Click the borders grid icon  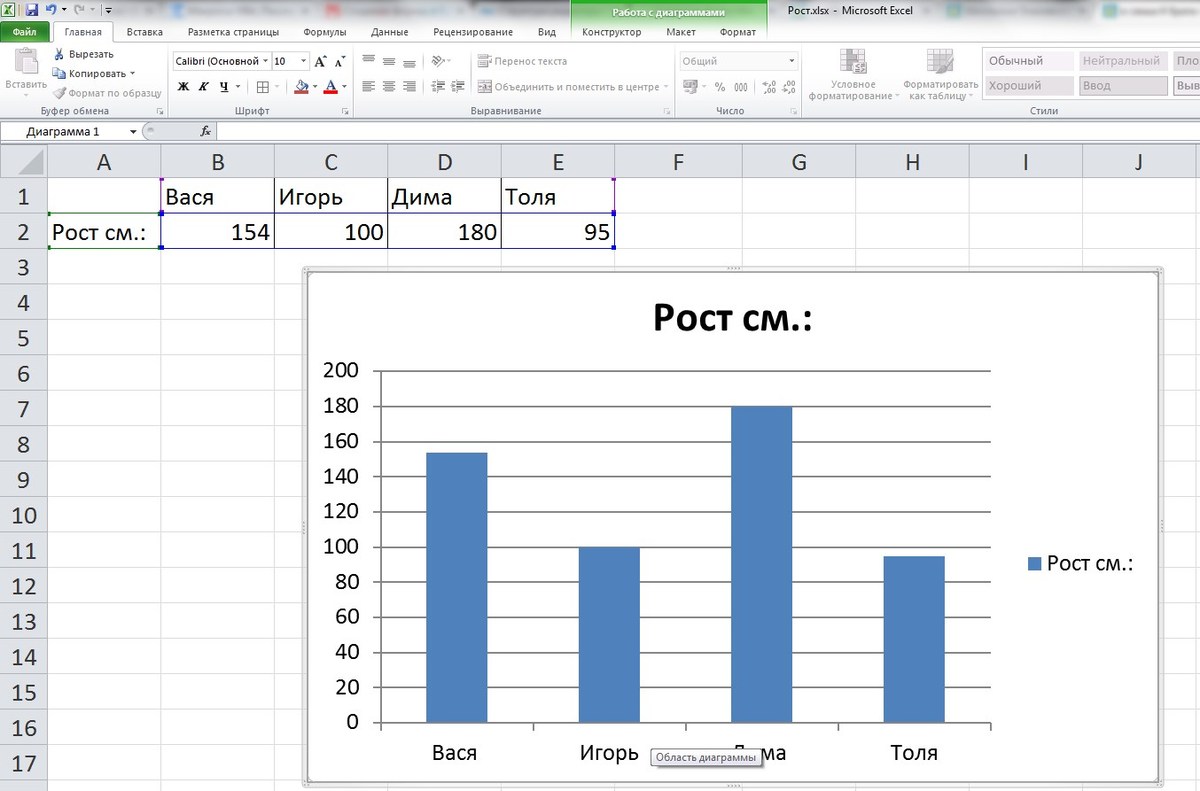[x=262, y=87]
